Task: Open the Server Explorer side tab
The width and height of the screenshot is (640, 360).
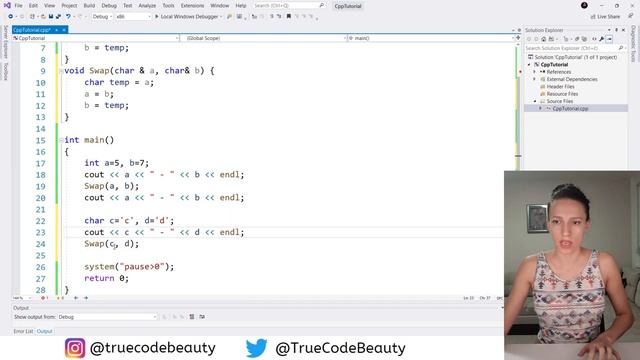Action: click(x=5, y=42)
